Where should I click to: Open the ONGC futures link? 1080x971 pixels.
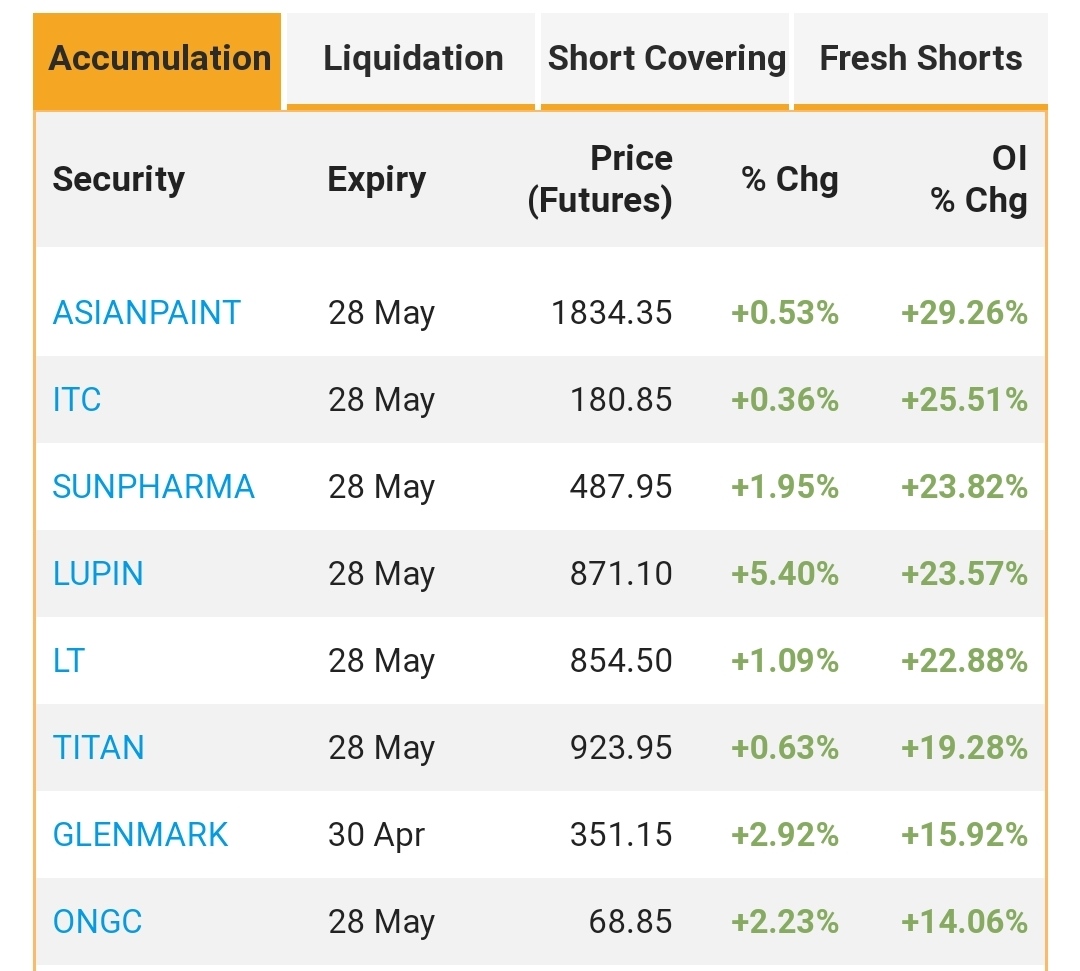click(97, 922)
